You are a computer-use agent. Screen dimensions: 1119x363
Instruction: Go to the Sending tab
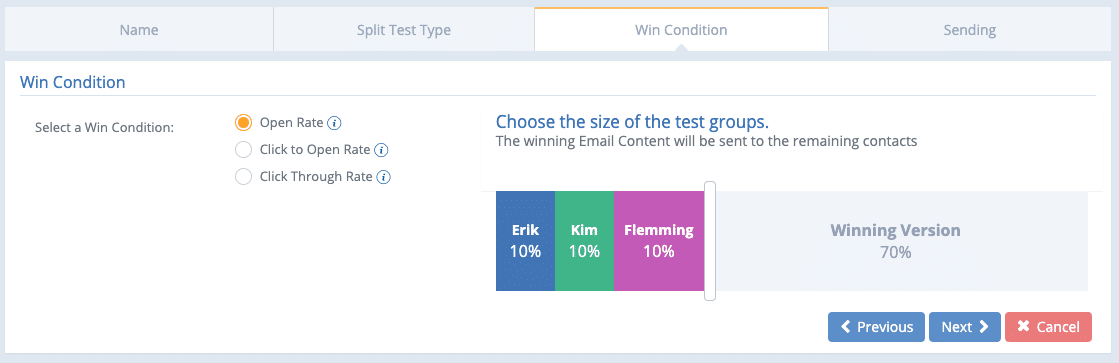969,30
